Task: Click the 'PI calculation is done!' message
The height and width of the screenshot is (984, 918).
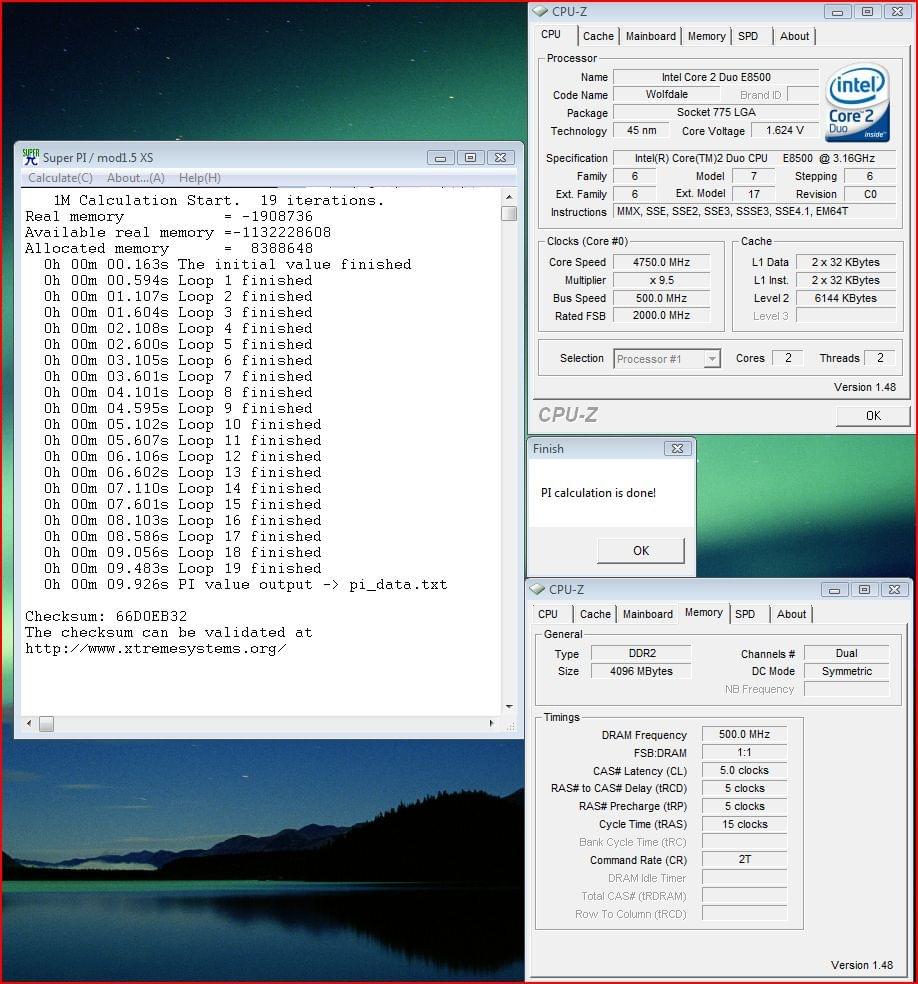Action: (x=598, y=493)
